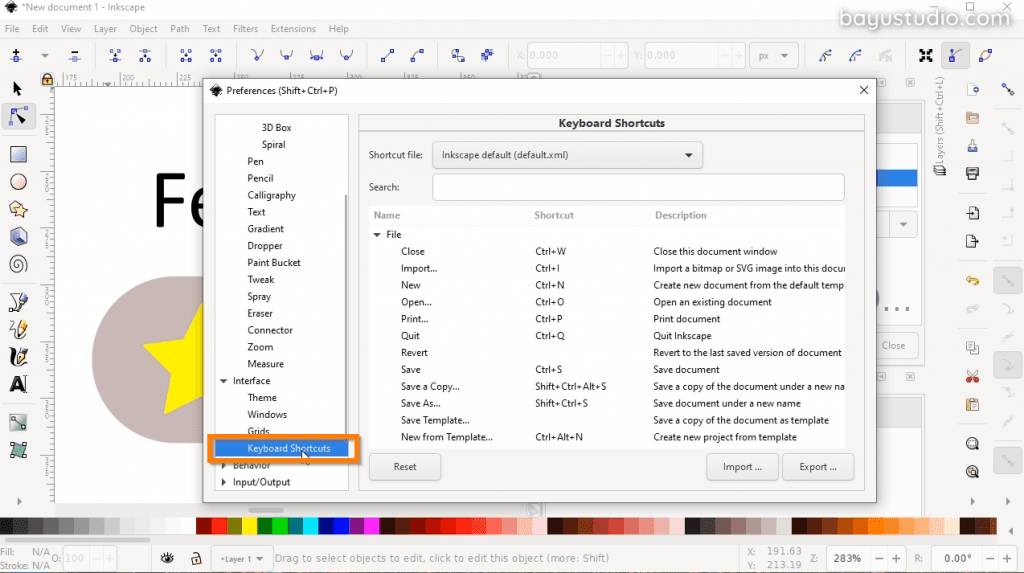Select the Node edit tool

point(18,116)
